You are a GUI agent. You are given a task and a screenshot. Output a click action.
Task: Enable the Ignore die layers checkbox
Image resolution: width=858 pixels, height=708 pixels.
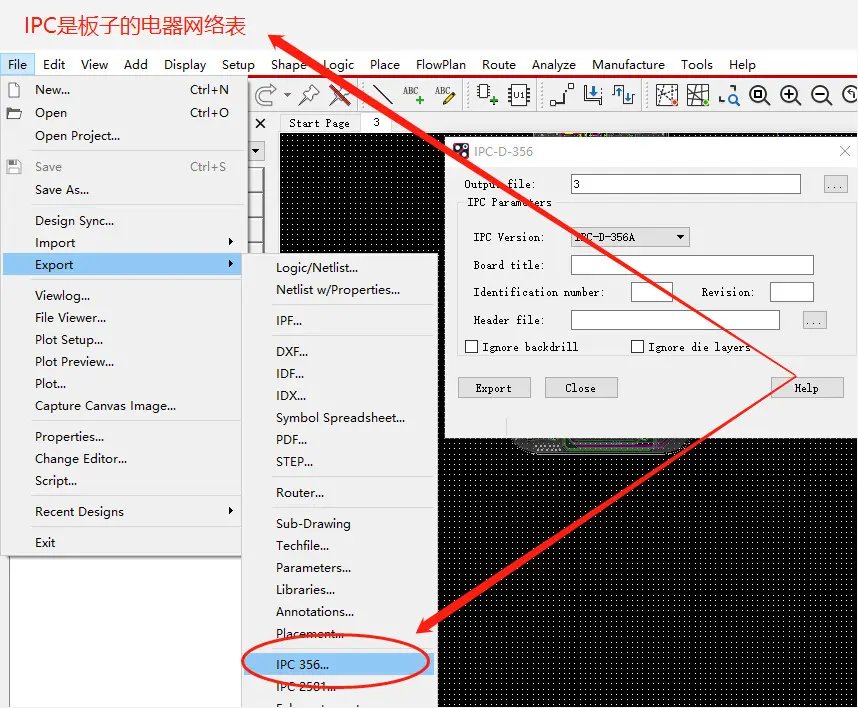tap(637, 347)
